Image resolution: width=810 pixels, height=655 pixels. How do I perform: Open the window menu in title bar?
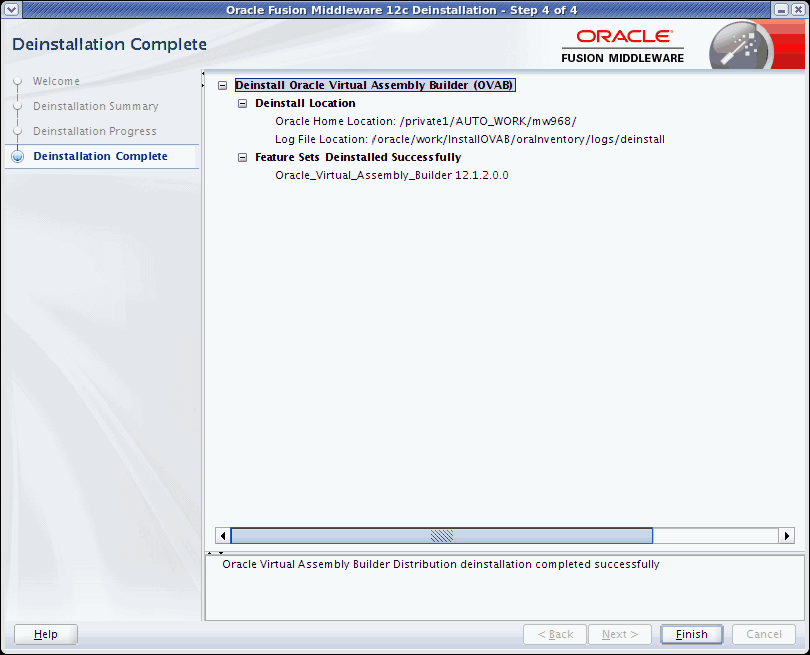click(11, 10)
